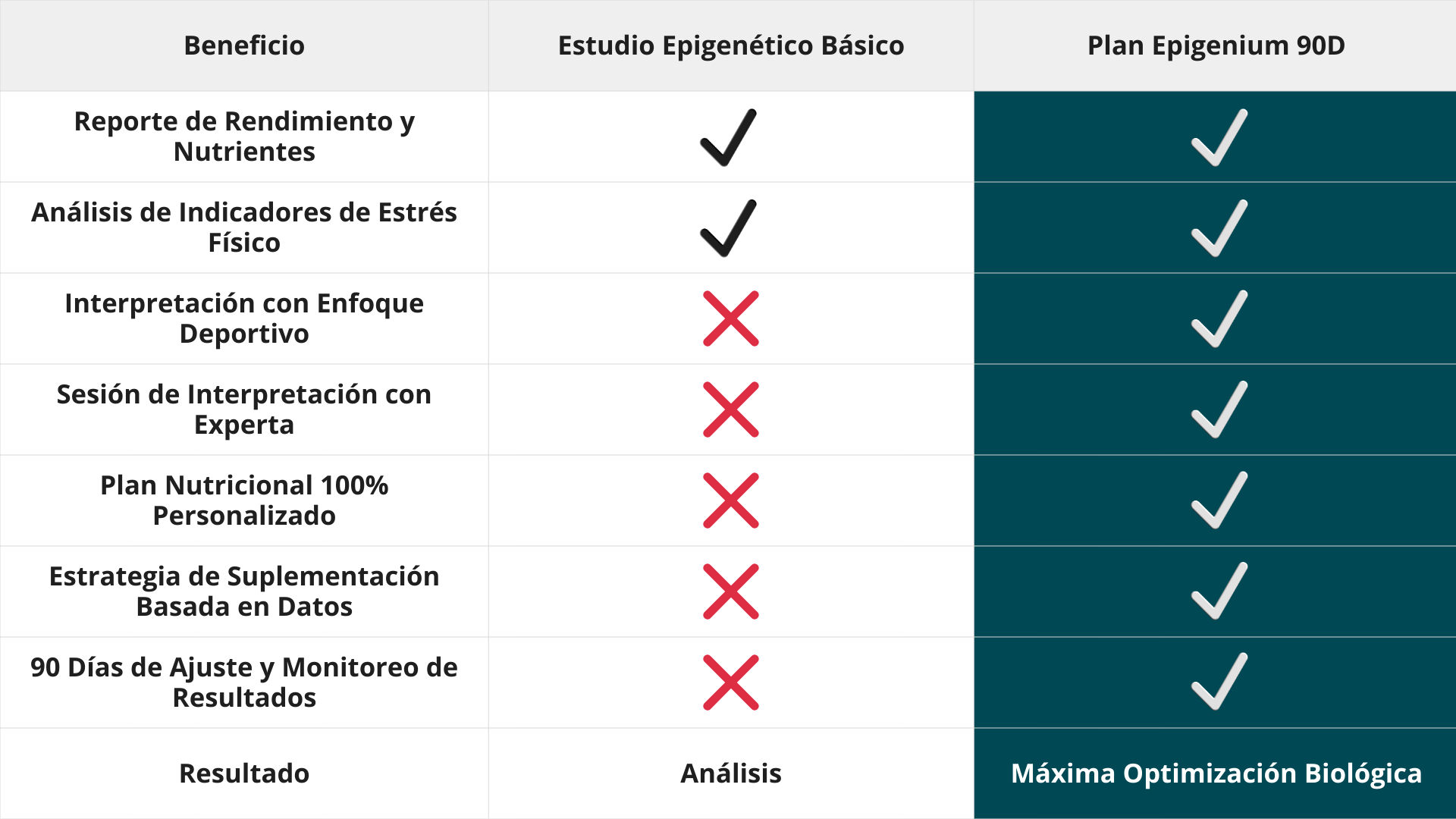Click red X for Enfoque Deportivo row

(731, 318)
